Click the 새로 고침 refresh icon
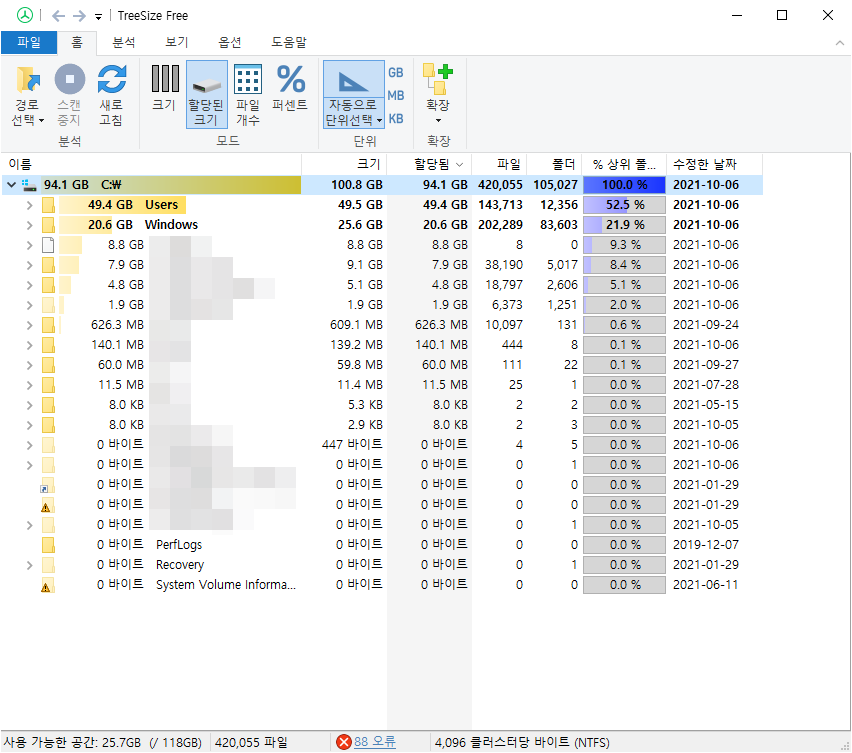The height and width of the screenshot is (753, 852). pyautogui.click(x=112, y=79)
